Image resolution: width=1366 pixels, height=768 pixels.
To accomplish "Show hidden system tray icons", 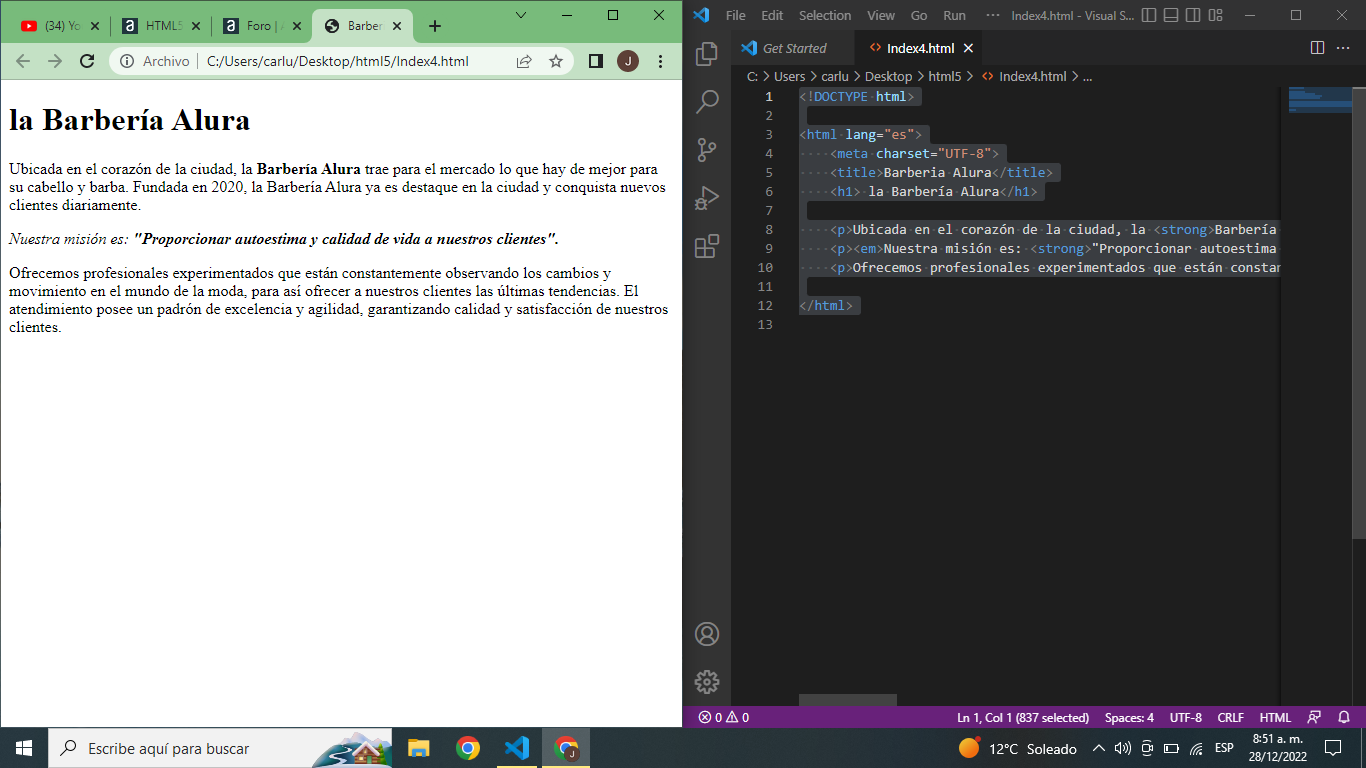I will [1098, 748].
